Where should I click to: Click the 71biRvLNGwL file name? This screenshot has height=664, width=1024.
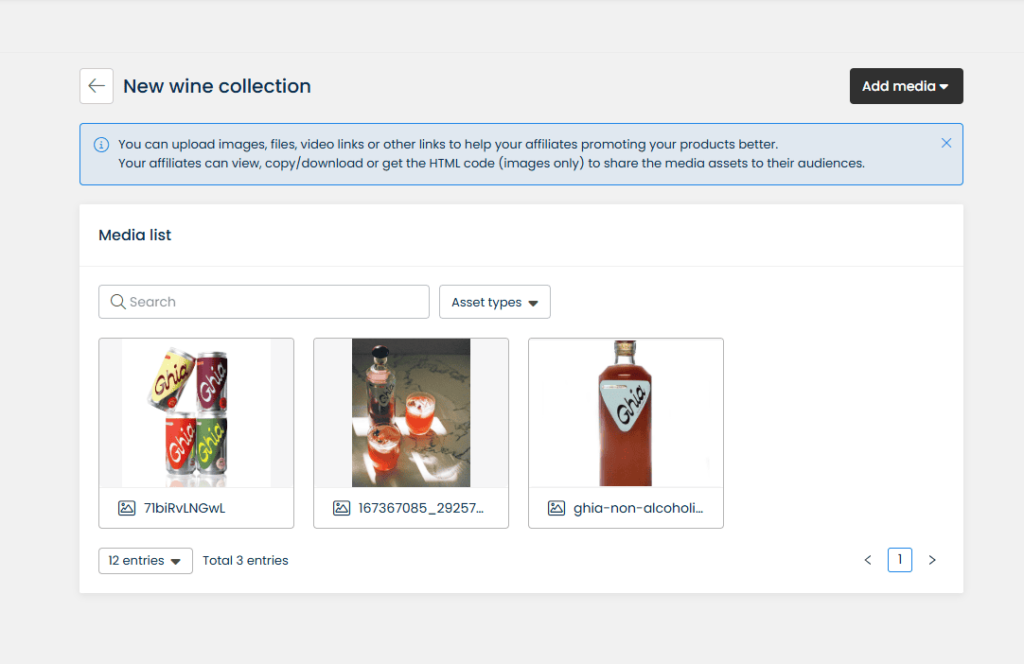[x=185, y=508]
